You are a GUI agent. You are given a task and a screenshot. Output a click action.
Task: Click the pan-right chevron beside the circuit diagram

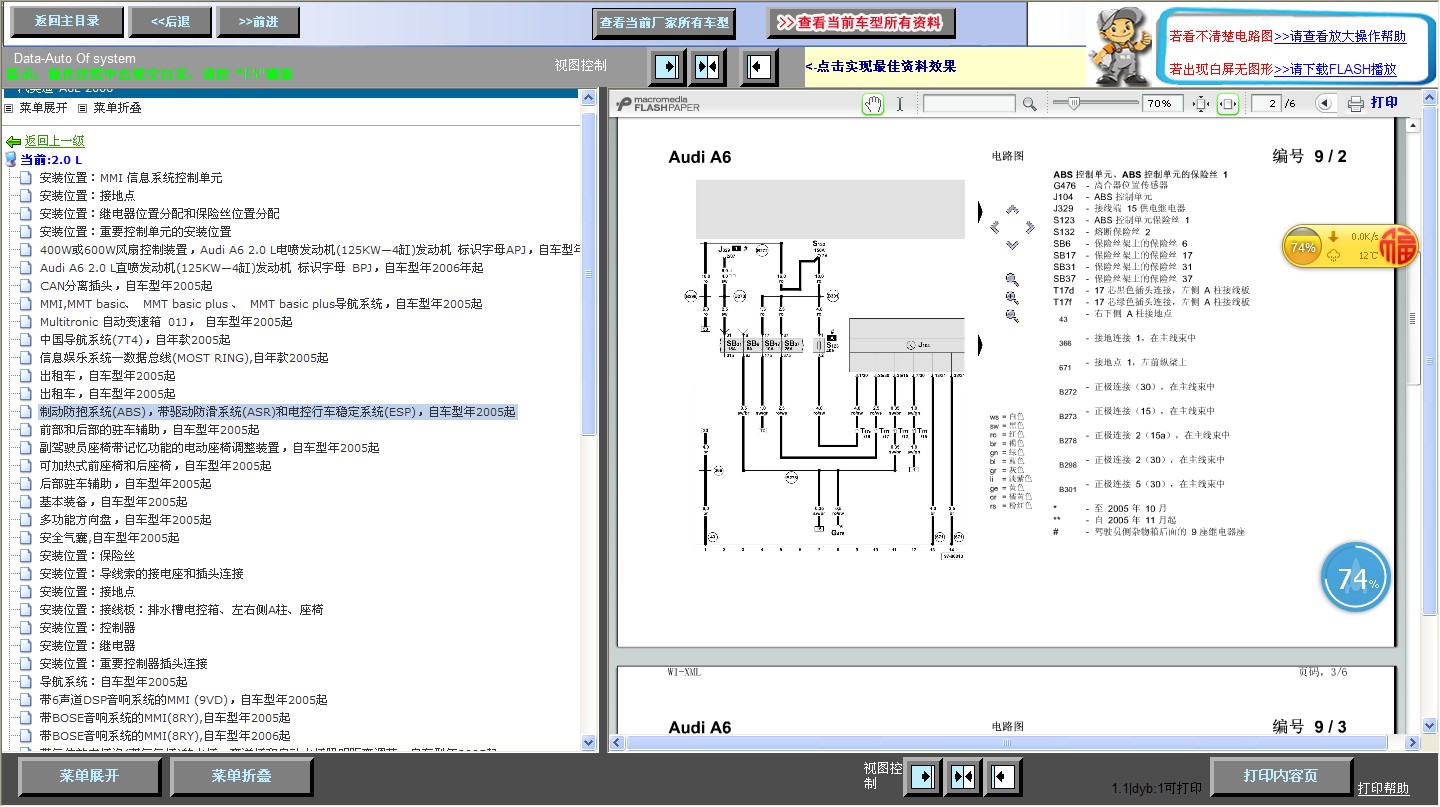1030,227
